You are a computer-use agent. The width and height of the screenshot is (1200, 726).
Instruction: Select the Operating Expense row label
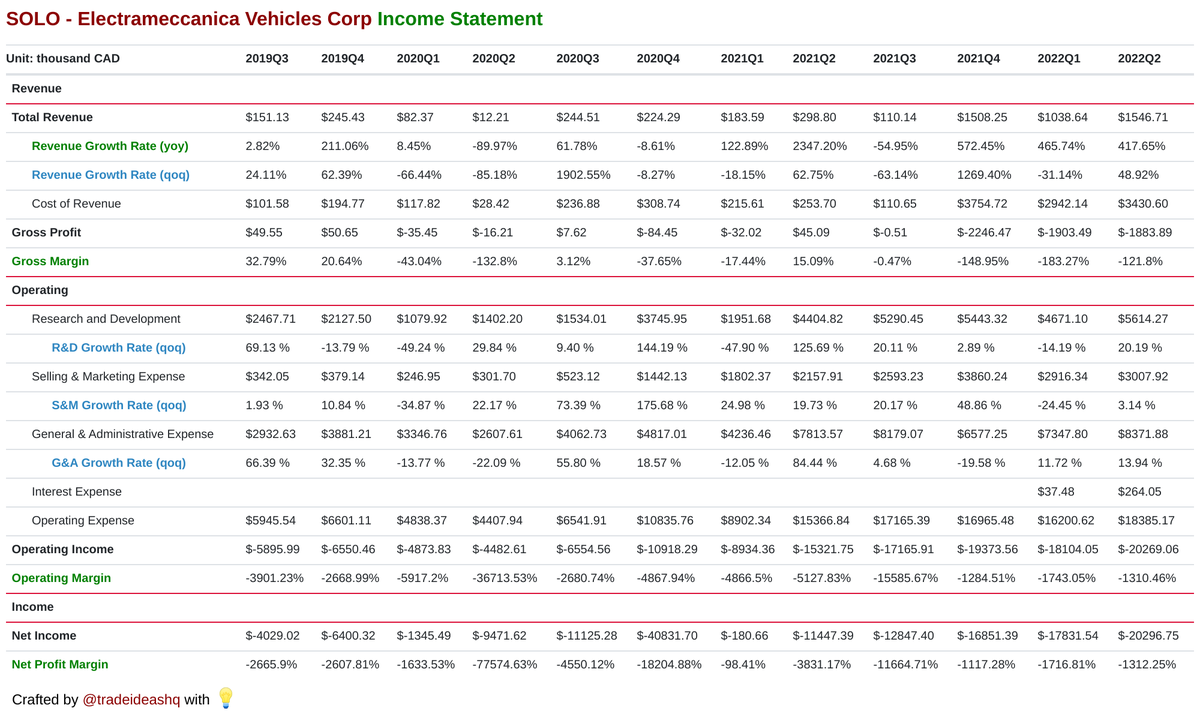pos(83,521)
